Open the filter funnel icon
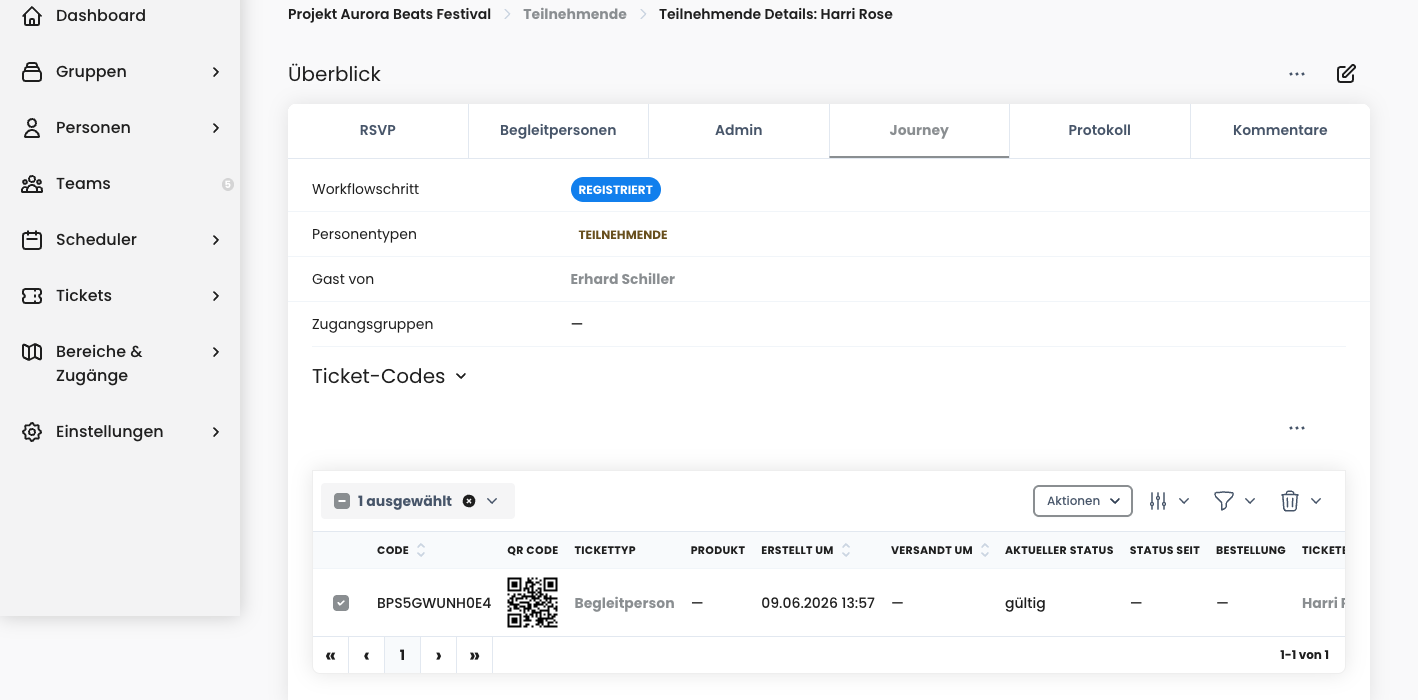Viewport: 1418px width, 700px height. [x=1223, y=501]
